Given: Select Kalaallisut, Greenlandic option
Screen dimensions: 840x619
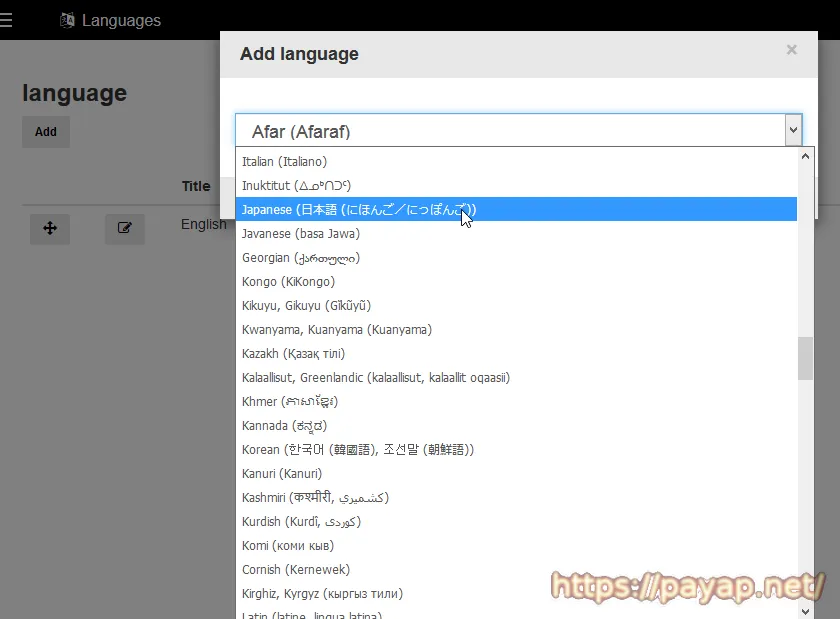Looking at the screenshot, I should click(375, 378).
